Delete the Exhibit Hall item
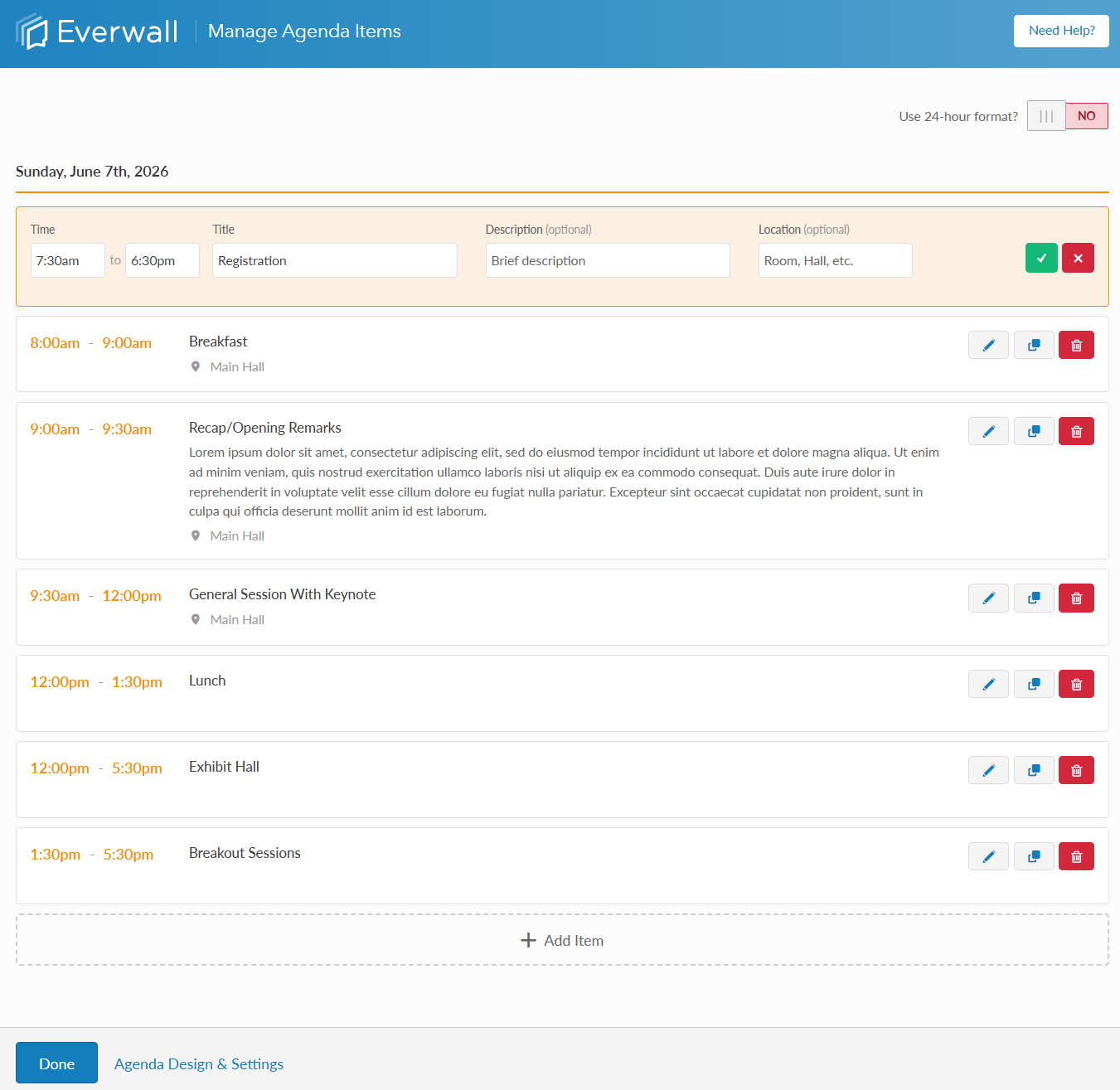This screenshot has width=1120, height=1090. point(1076,770)
